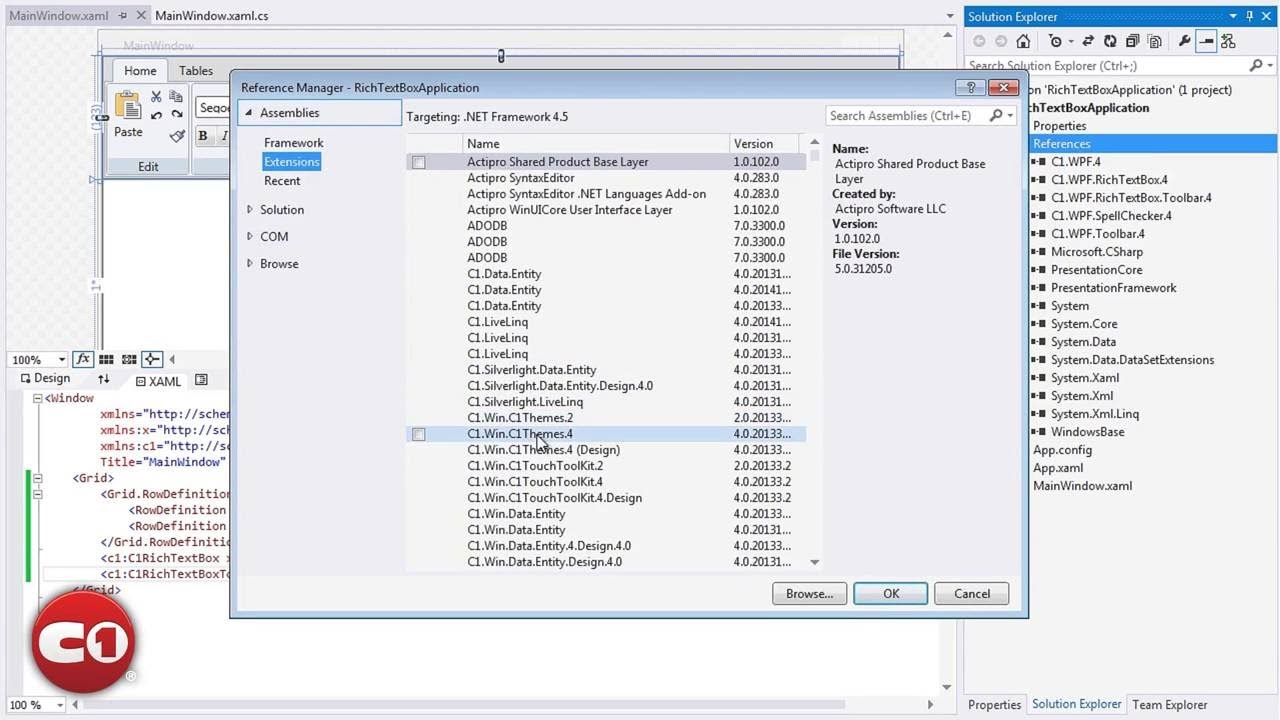Image resolution: width=1280 pixels, height=720 pixels.
Task: Click Solution Explorer Forward arrow icon
Action: (1001, 41)
